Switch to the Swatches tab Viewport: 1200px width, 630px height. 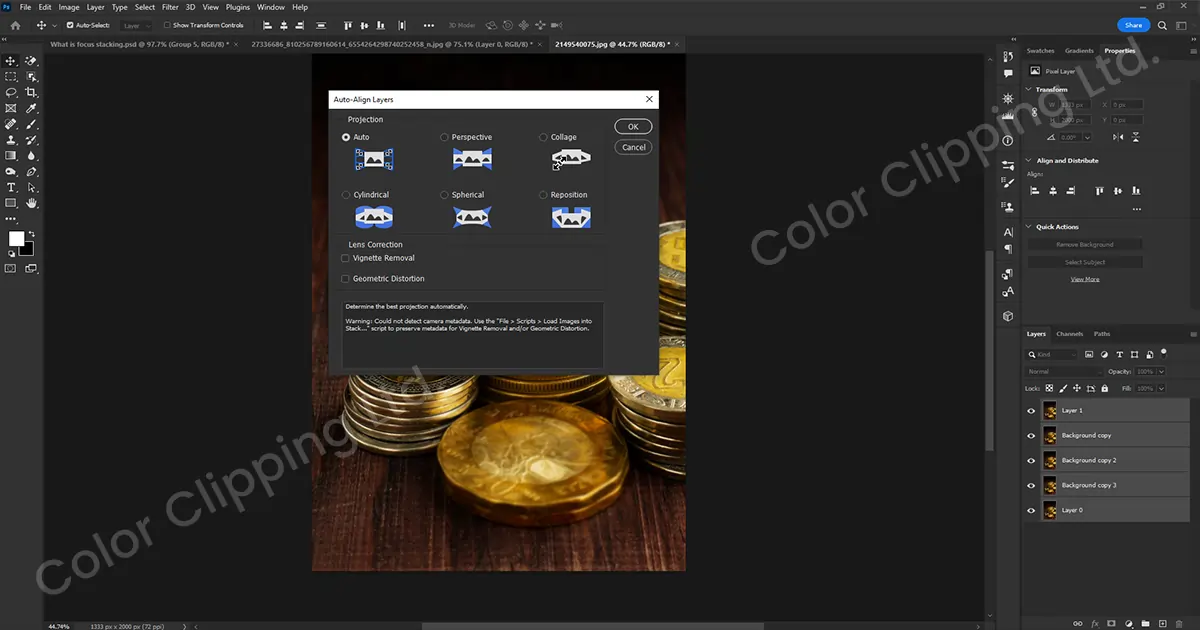pyautogui.click(x=1041, y=50)
